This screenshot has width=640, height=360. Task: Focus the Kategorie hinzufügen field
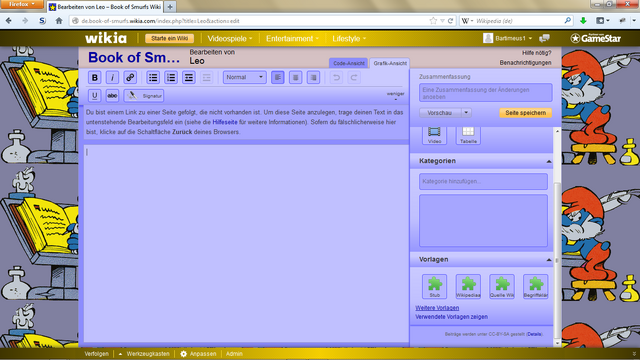coord(483,181)
